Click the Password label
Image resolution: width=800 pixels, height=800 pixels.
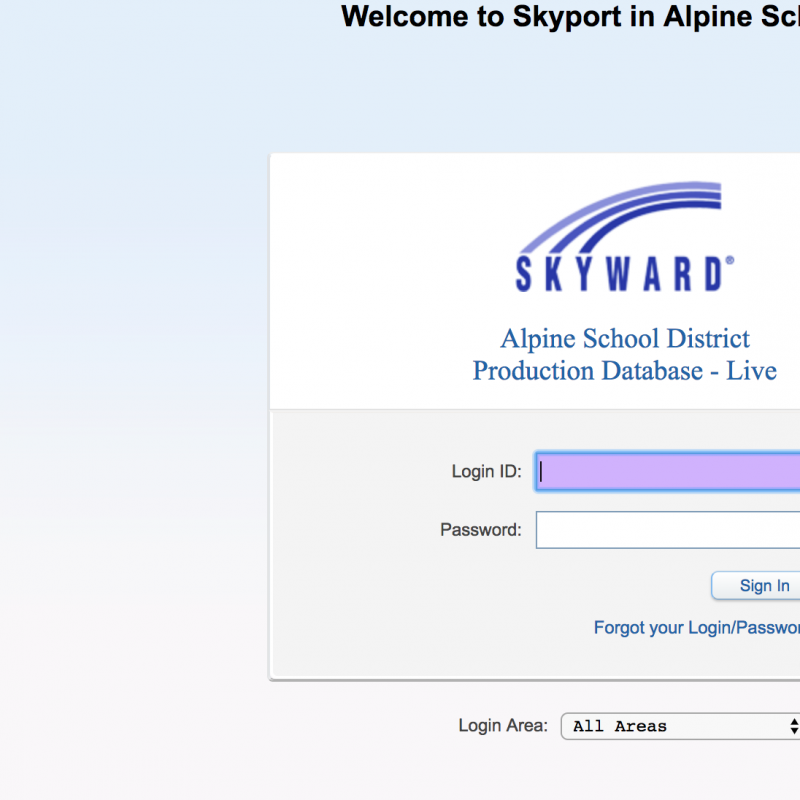point(481,530)
